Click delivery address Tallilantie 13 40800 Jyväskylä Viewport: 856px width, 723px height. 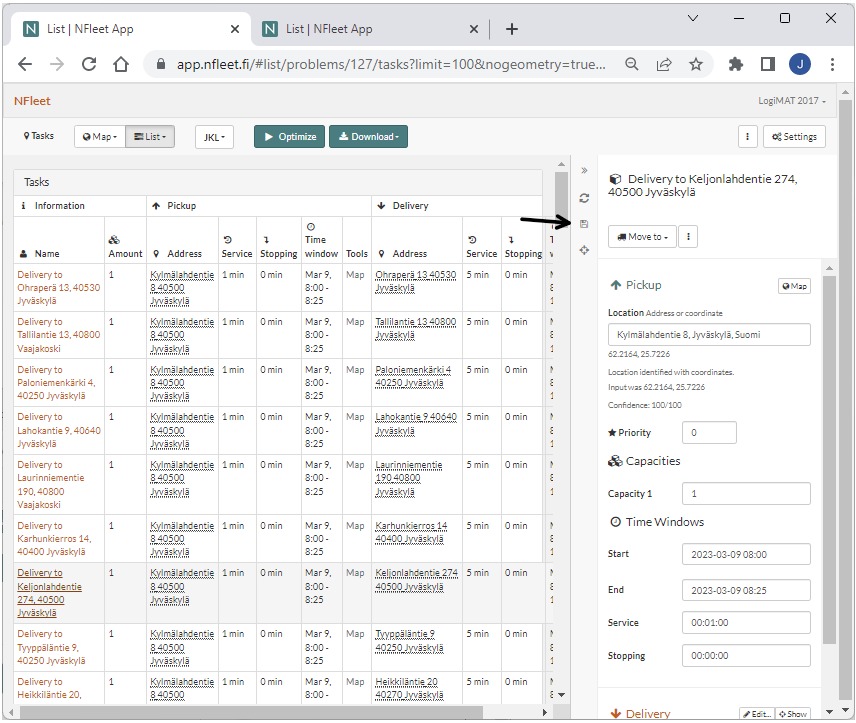pos(415,328)
